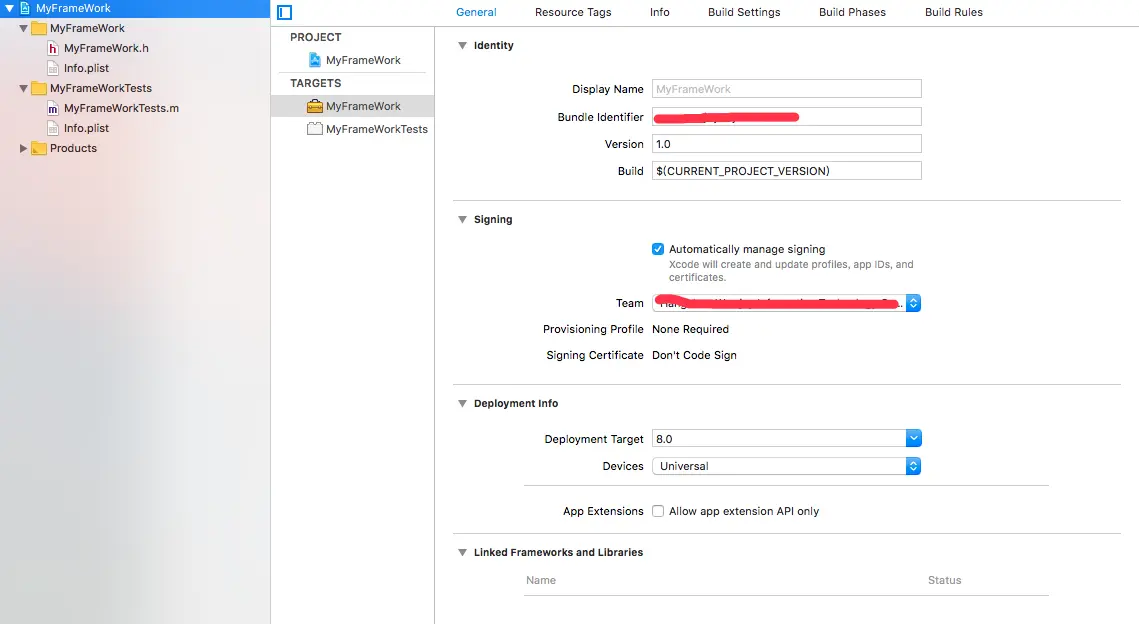Collapse the Signing section

tap(462, 219)
